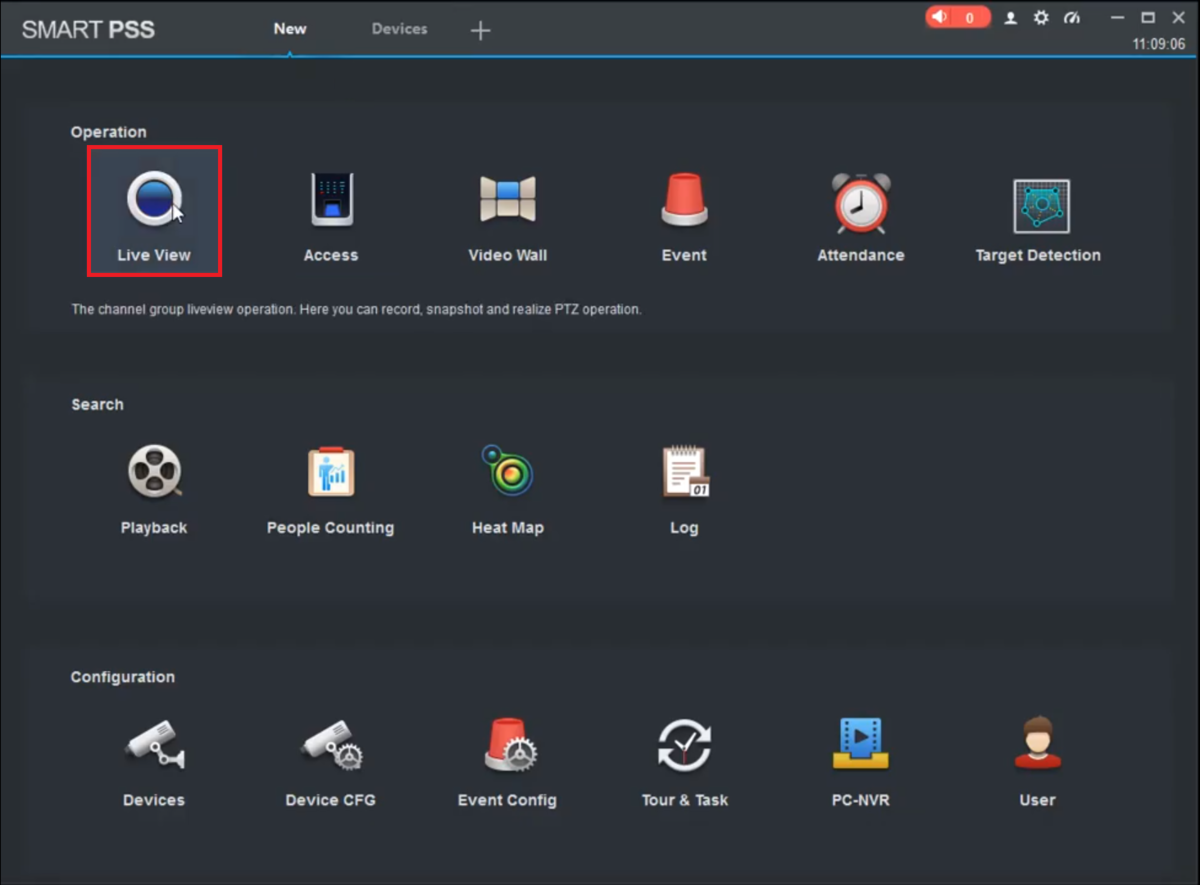
Task: Click the clock time 11:09:06
Action: 1159,45
